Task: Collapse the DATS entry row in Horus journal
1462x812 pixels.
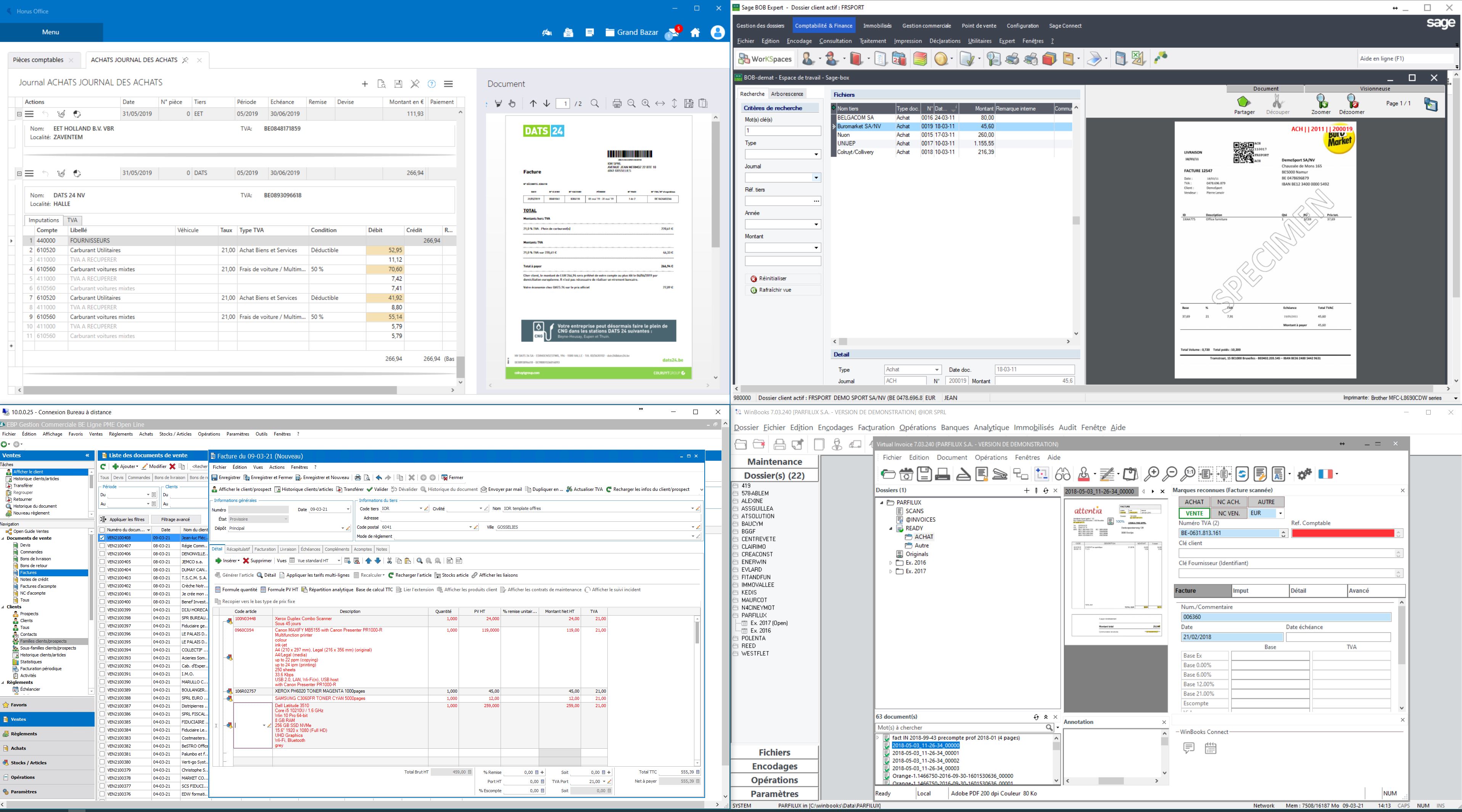Action: click(19, 174)
